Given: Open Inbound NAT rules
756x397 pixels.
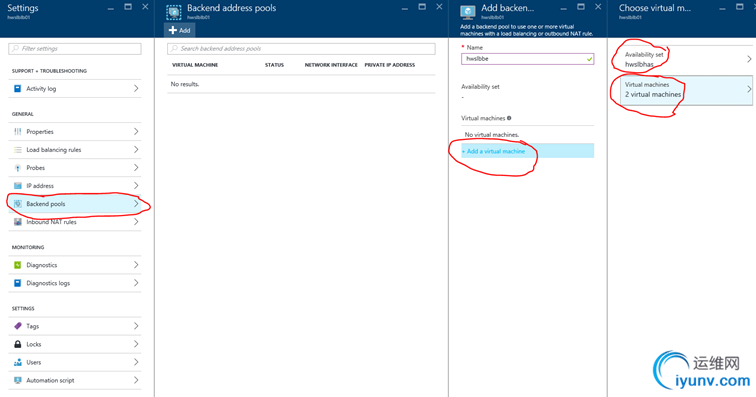Looking at the screenshot, I should coord(75,222).
